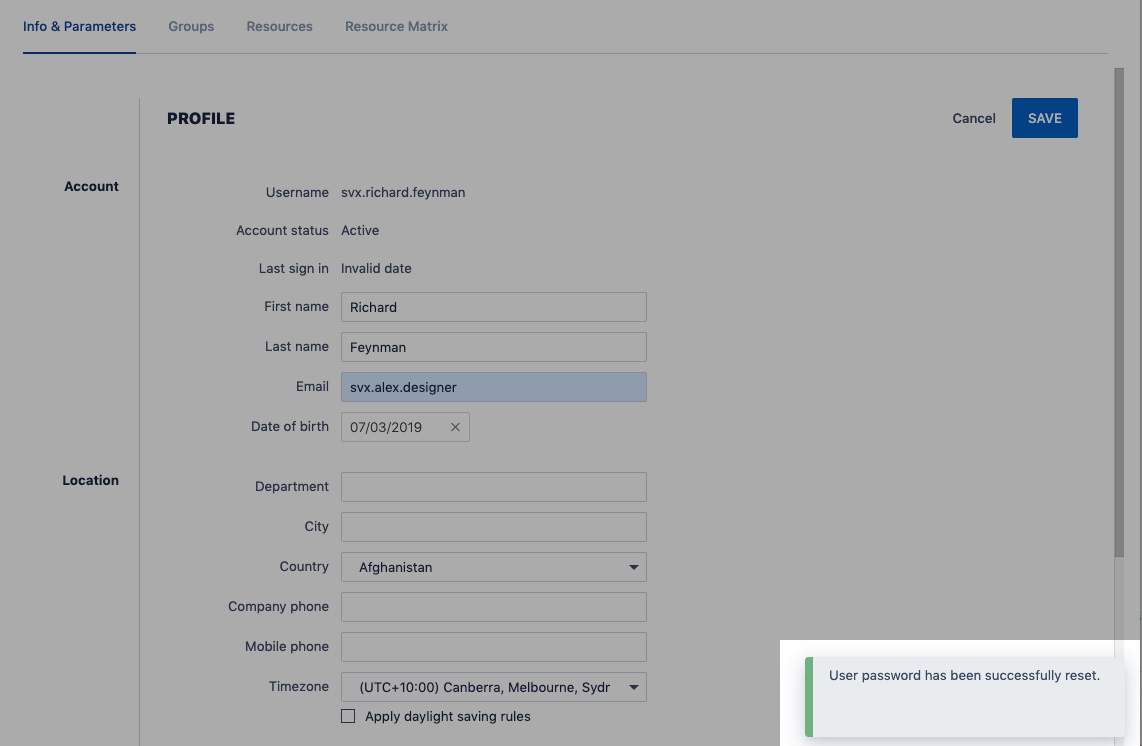
Task: Focus the Last name field
Action: click(494, 347)
